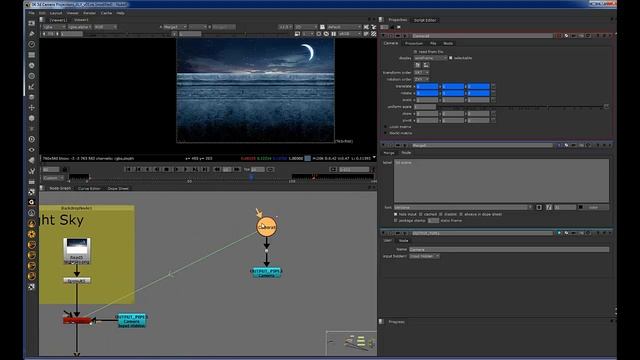Open the Views eye icon menu
This screenshot has width=640, height=360.
pyautogui.click(x=32, y=150)
